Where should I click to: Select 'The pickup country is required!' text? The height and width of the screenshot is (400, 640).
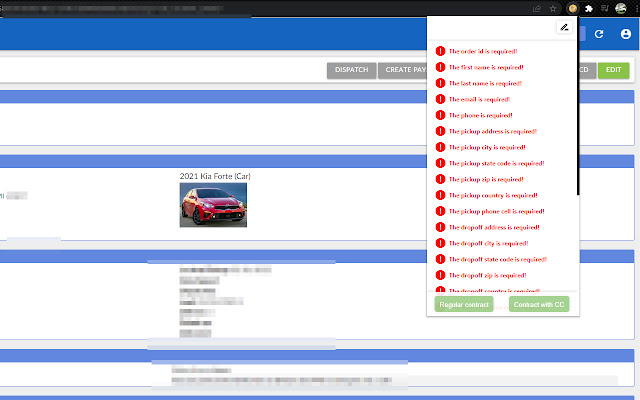(x=493, y=195)
